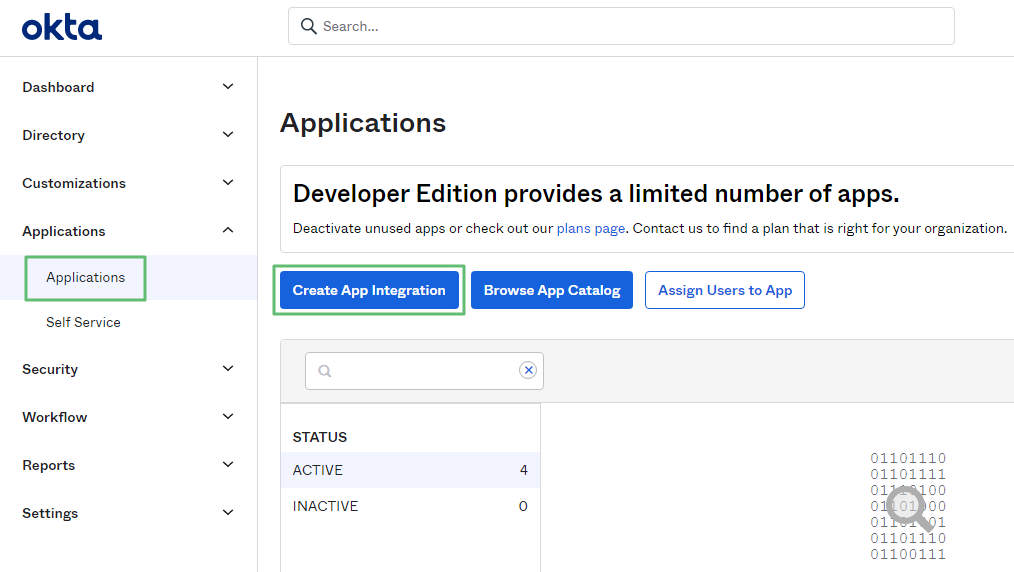Expand the Settings menu chevron
This screenshot has width=1014, height=572.
pyautogui.click(x=228, y=513)
